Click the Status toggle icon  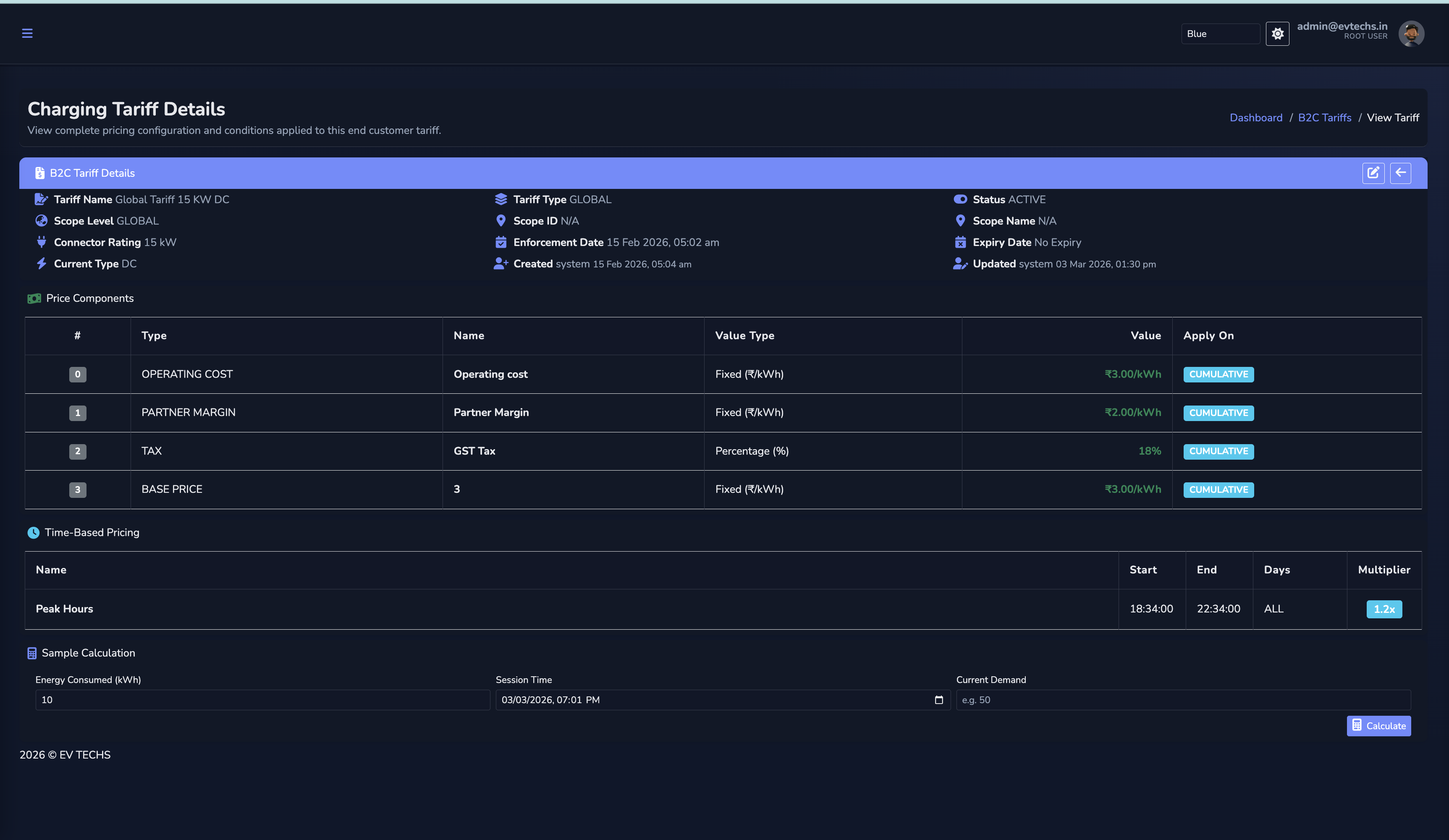point(960,199)
